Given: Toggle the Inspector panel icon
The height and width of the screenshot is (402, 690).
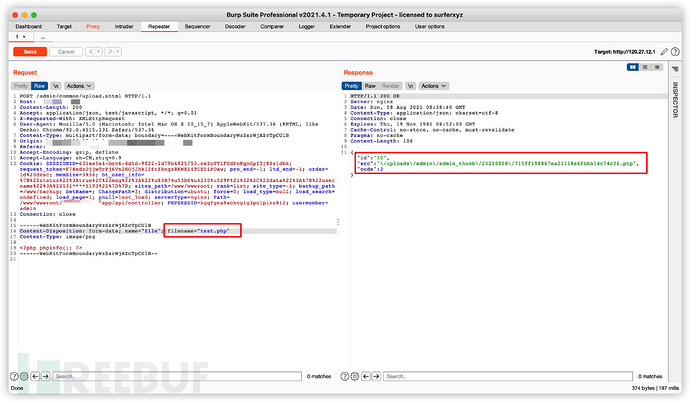Looking at the screenshot, I should pyautogui.click(x=675, y=69).
